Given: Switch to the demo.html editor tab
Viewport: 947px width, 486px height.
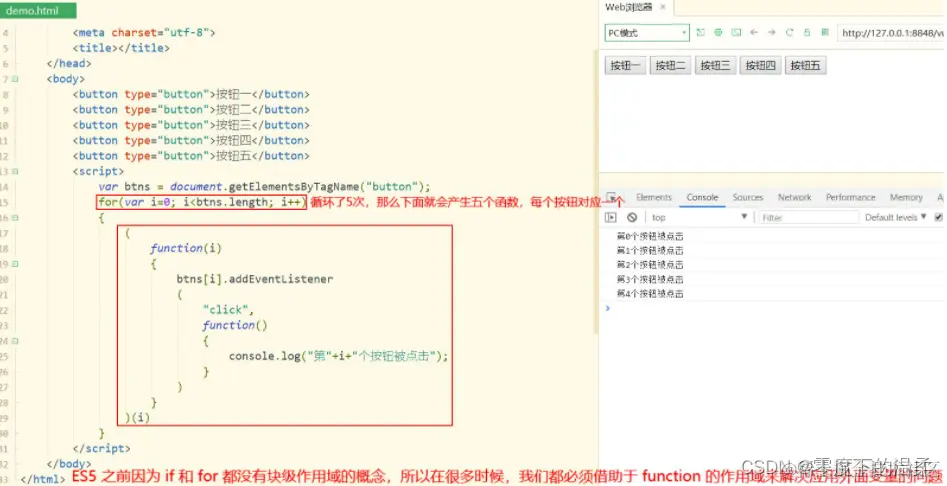Looking at the screenshot, I should [38, 10].
